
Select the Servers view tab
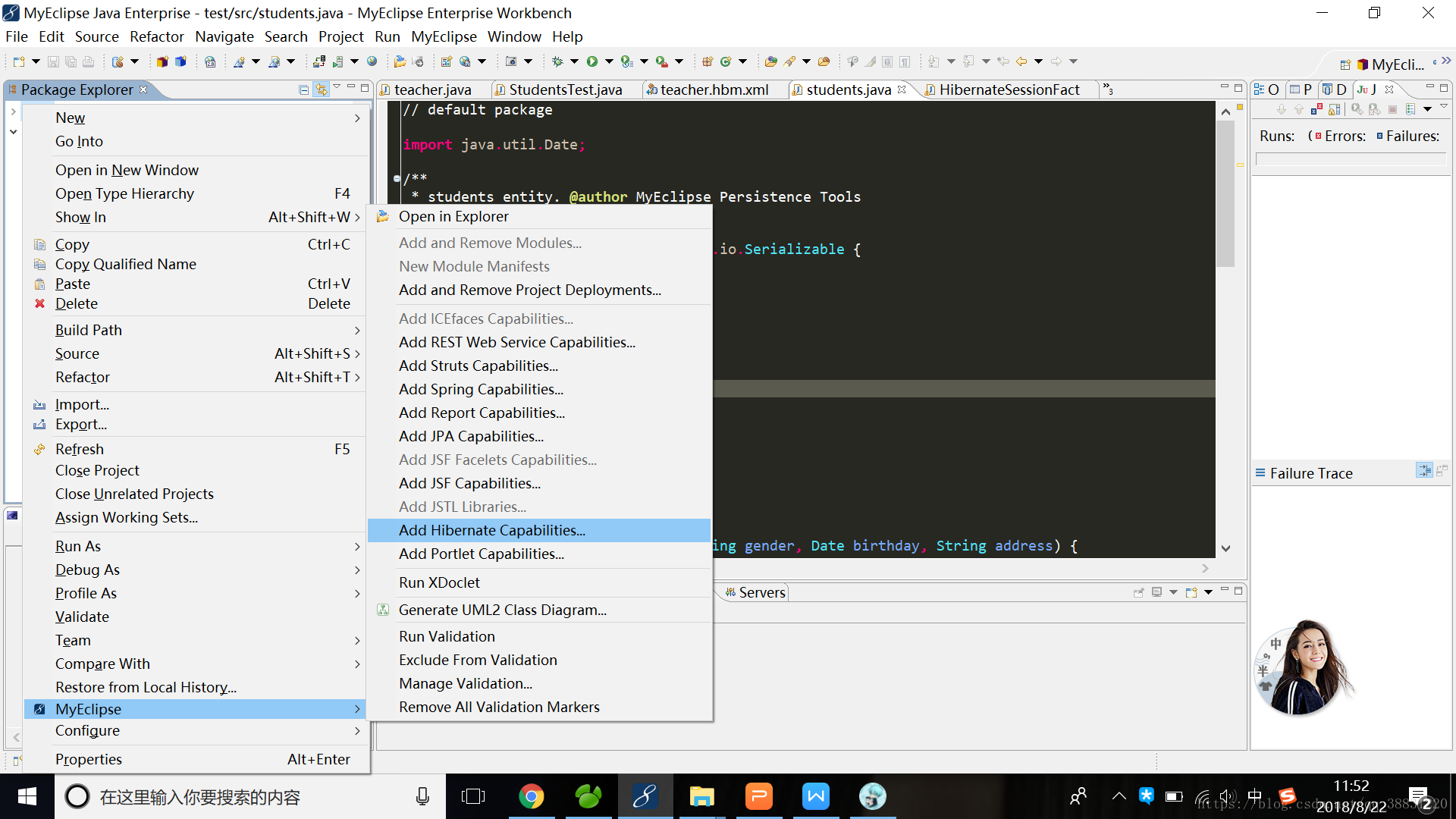coord(755,592)
